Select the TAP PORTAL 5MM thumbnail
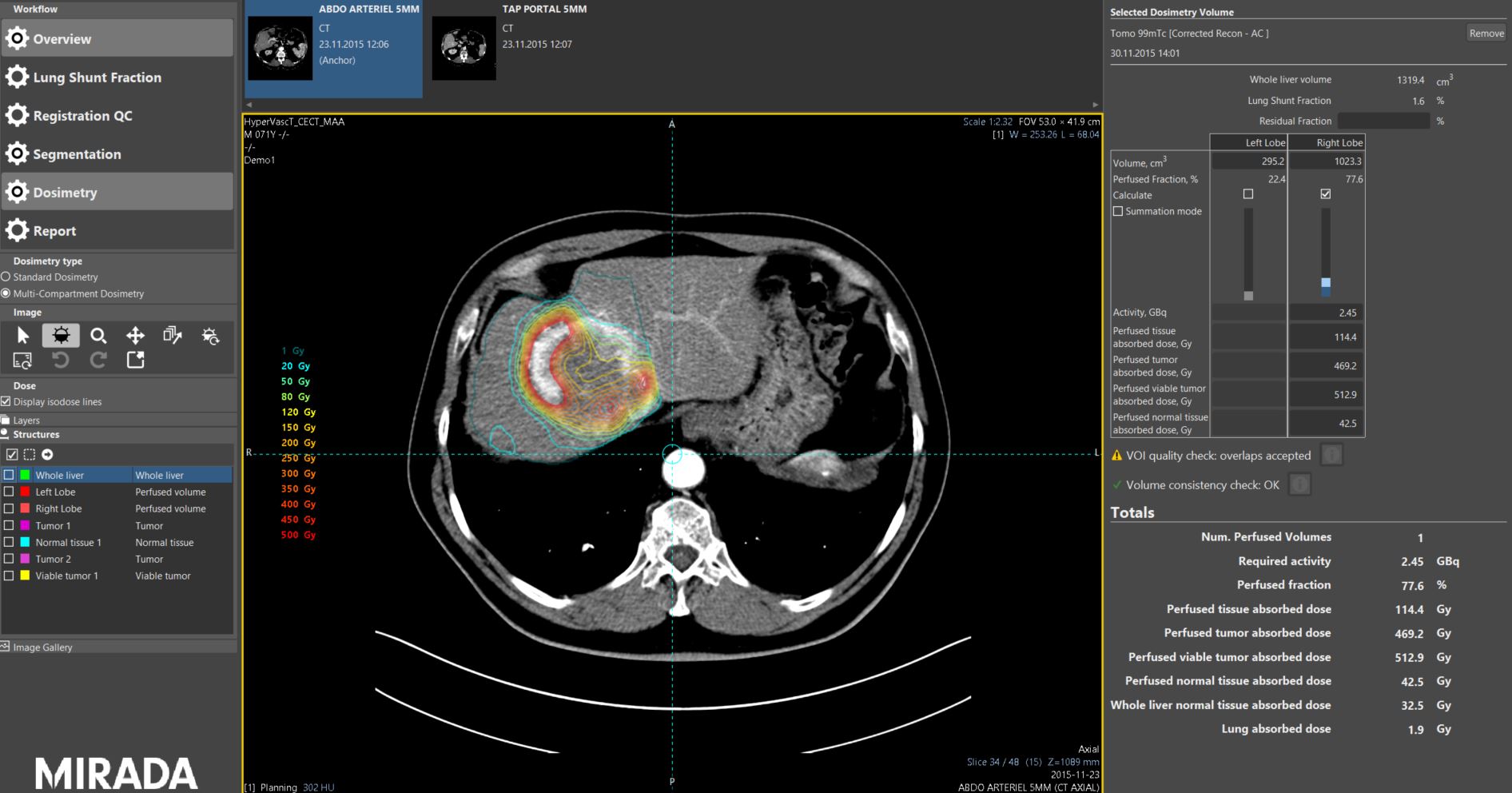 (464, 48)
